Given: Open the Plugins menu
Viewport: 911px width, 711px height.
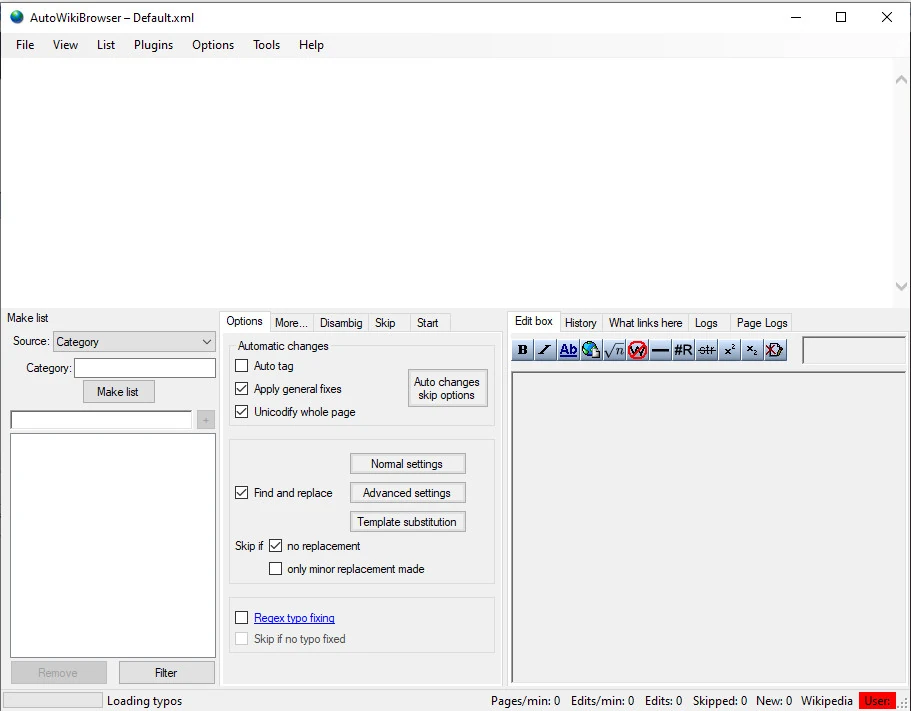Looking at the screenshot, I should [153, 45].
